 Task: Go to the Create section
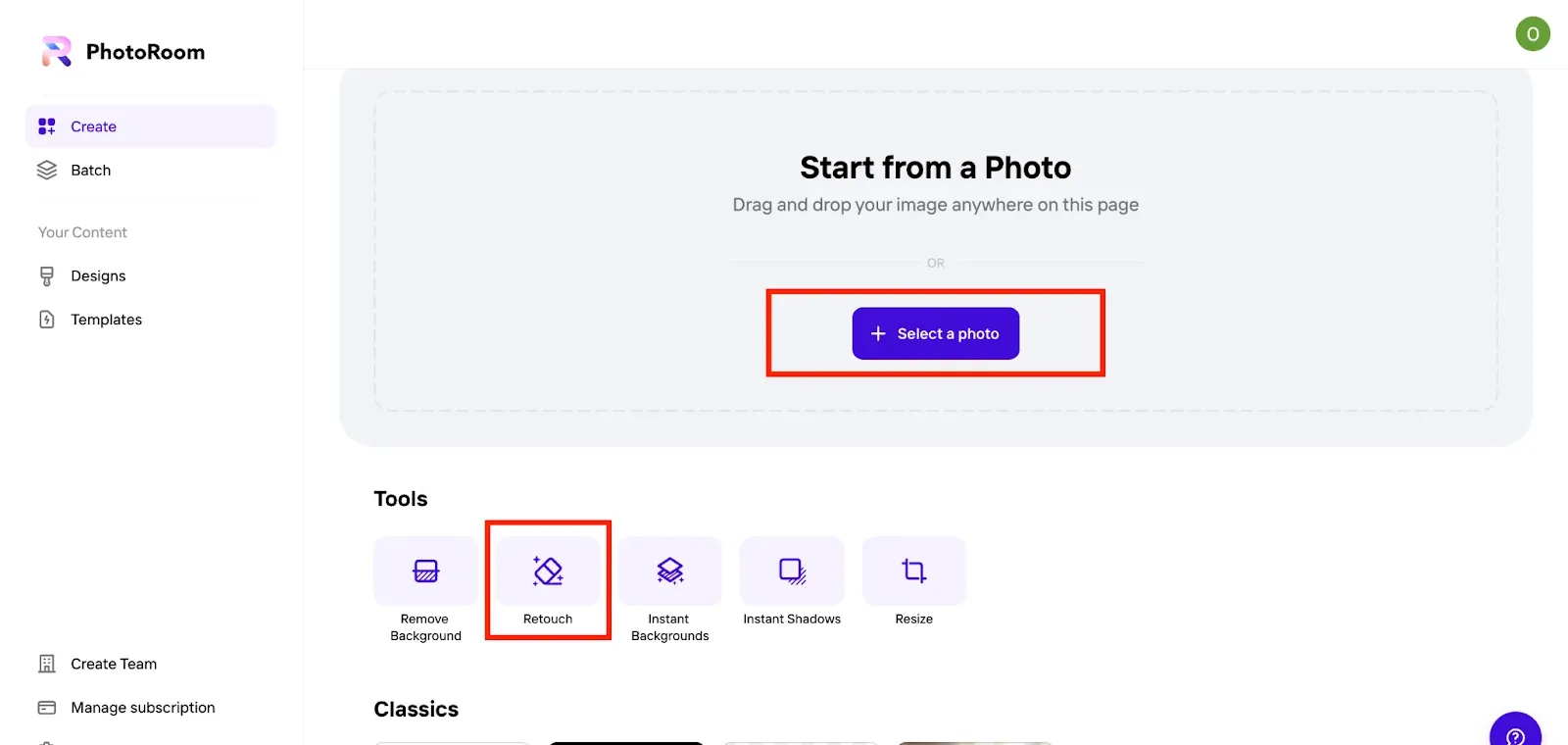point(151,126)
